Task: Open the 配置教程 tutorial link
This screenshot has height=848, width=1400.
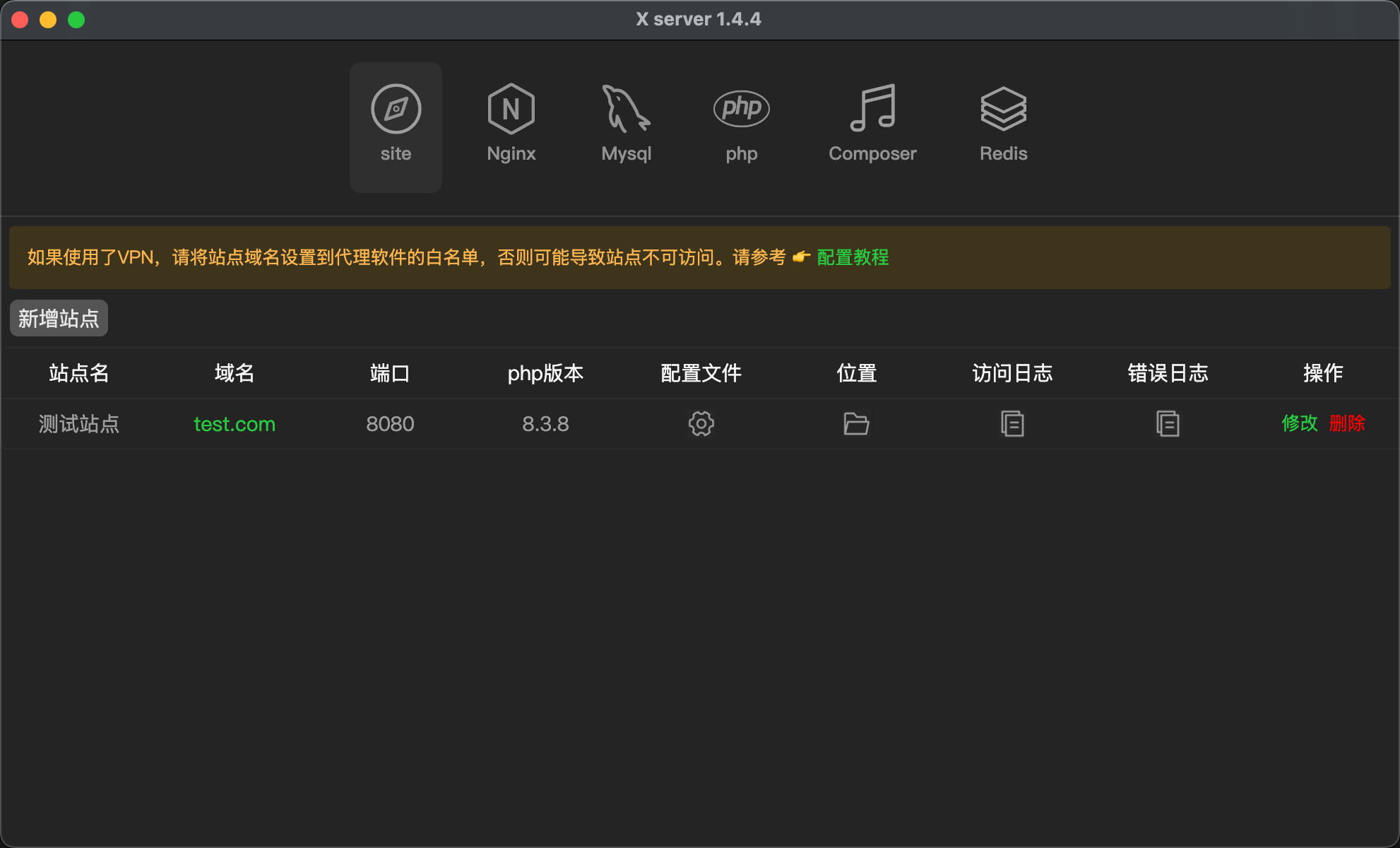Action: click(x=853, y=257)
